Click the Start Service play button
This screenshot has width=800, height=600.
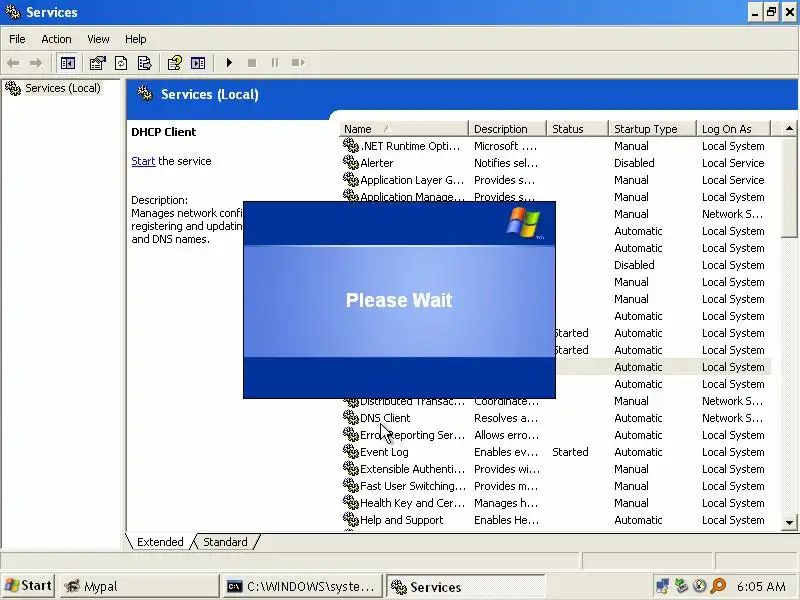[x=229, y=63]
